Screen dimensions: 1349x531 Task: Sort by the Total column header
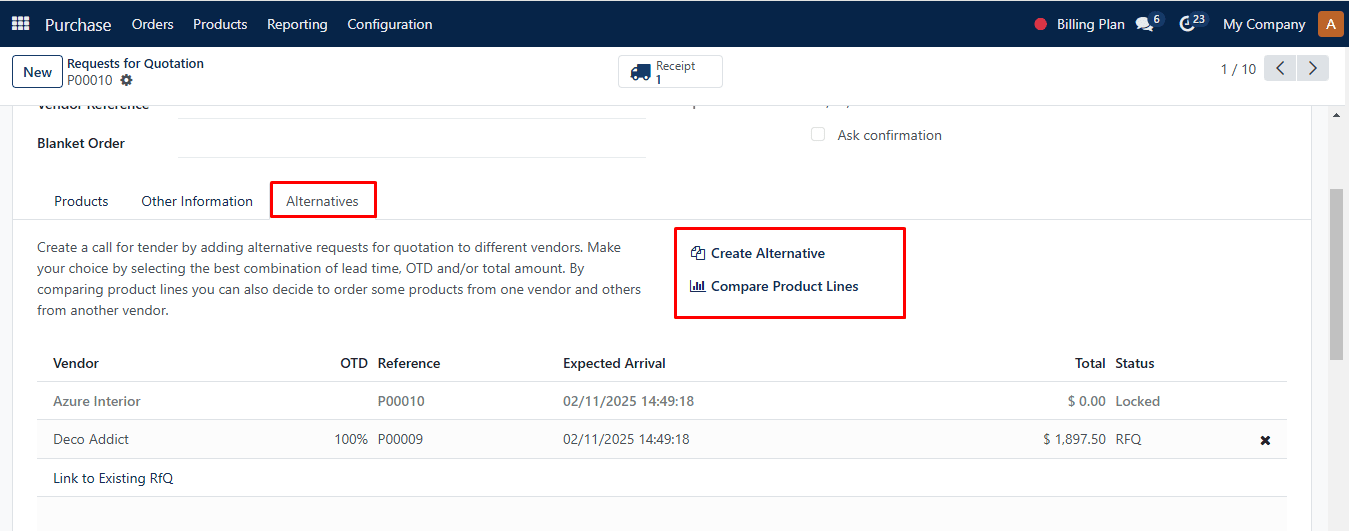click(1090, 363)
